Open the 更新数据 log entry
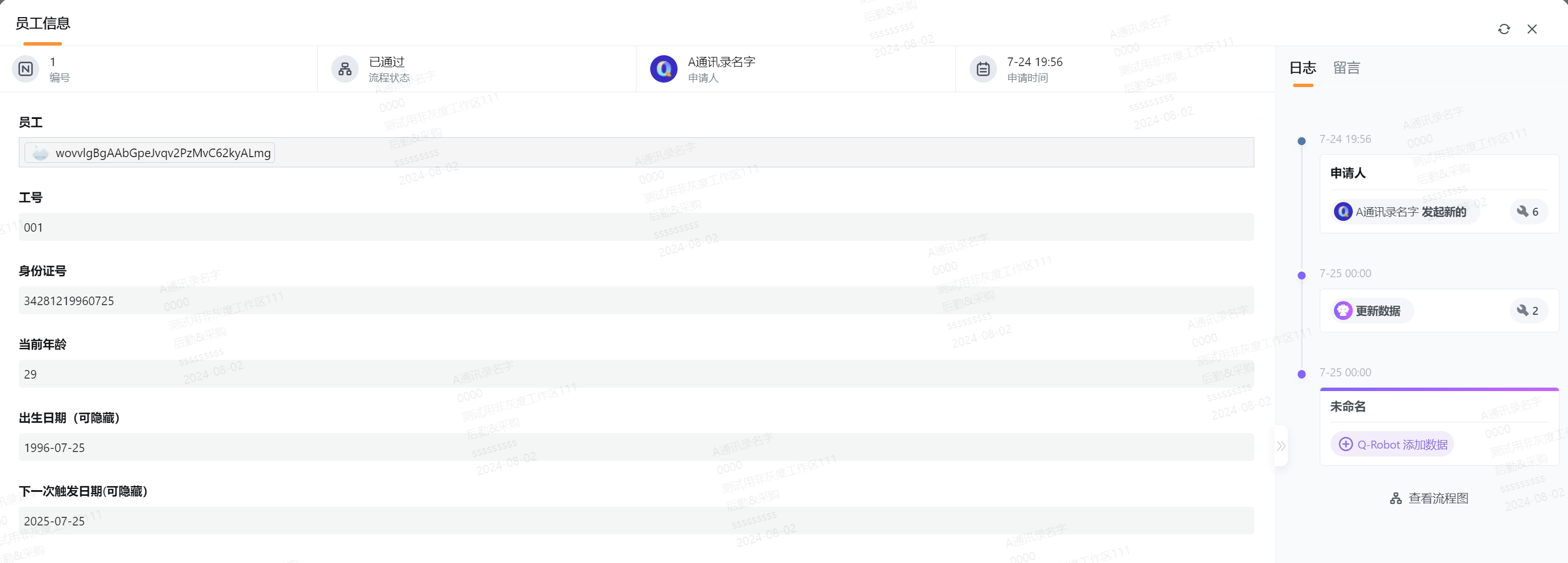 pos(1373,310)
